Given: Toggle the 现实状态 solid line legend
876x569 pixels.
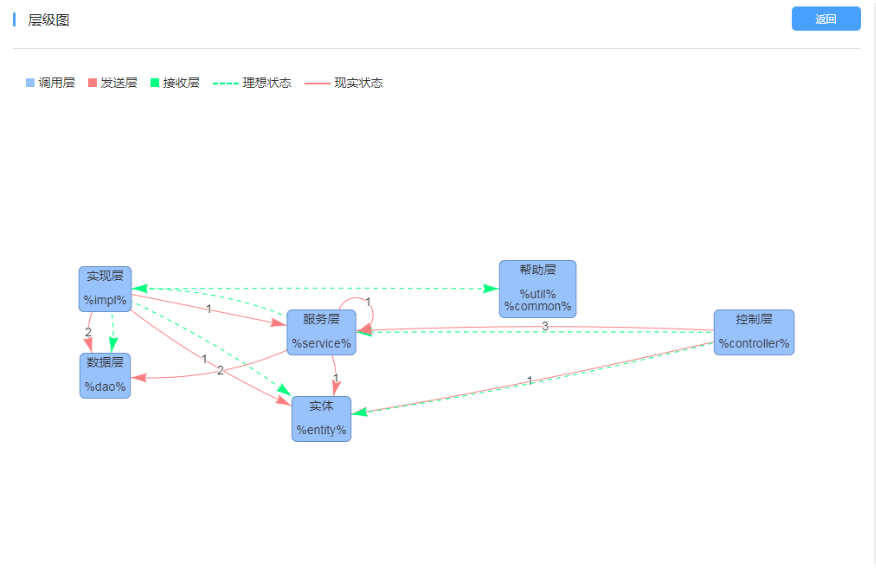Looking at the screenshot, I should click(344, 83).
